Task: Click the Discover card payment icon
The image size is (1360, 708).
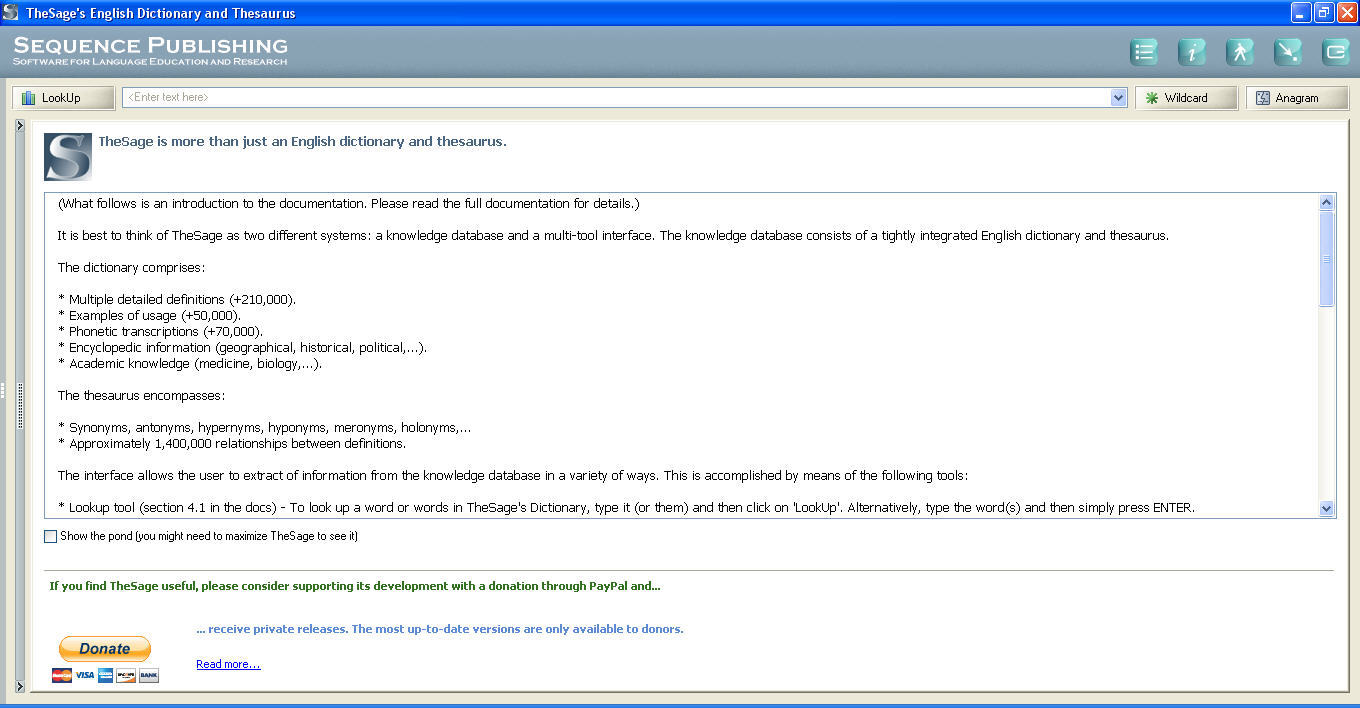Action: (x=126, y=675)
